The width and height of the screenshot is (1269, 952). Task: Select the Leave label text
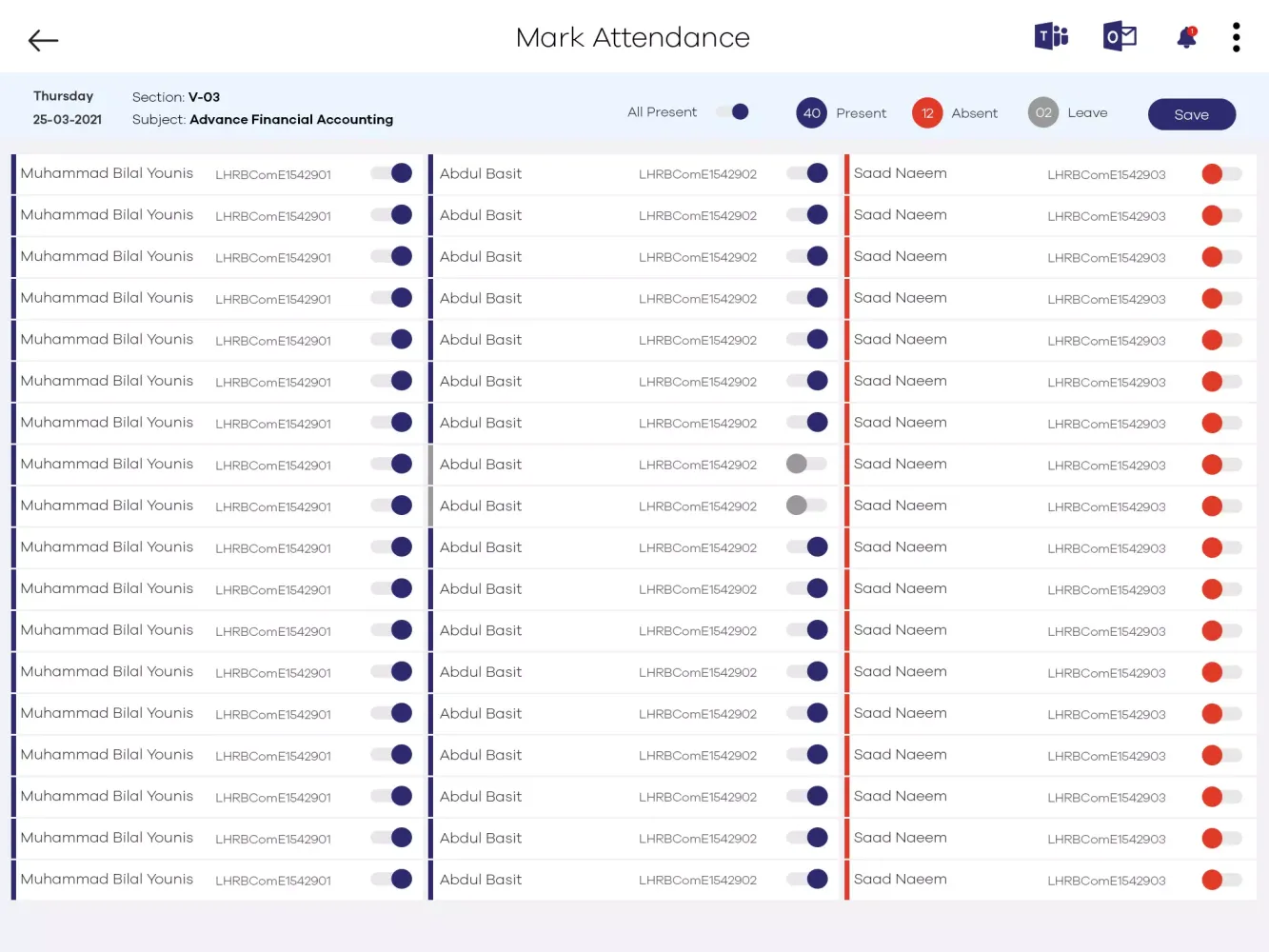coord(1087,113)
